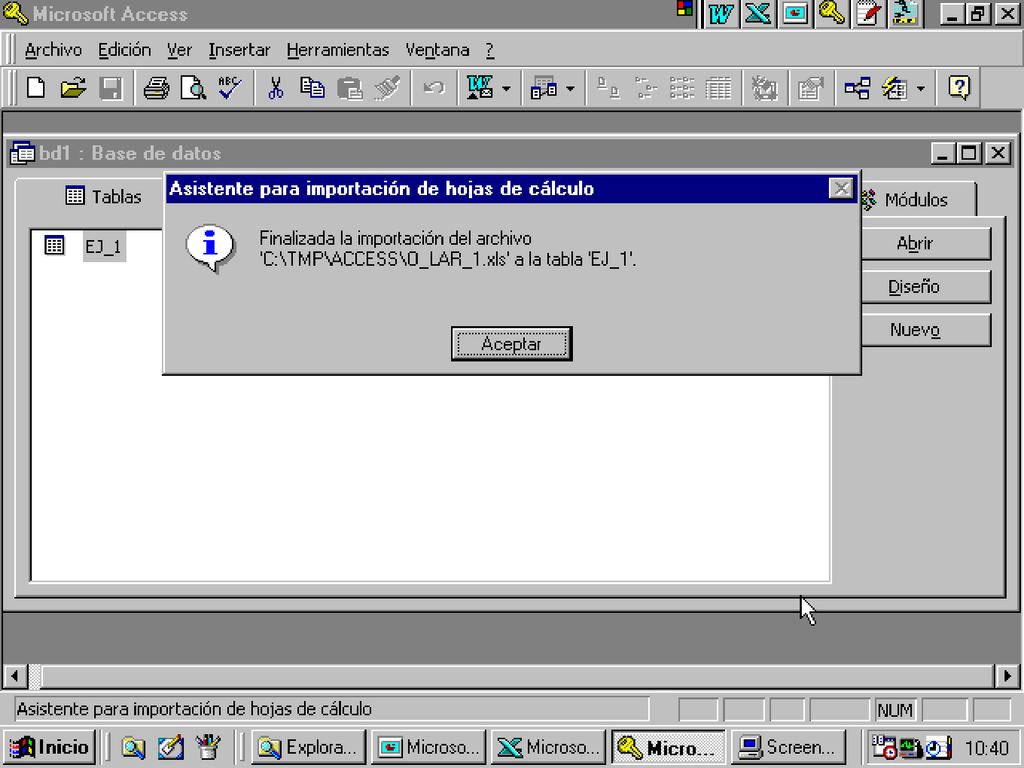This screenshot has width=1024, height=768.
Task: Expand the Office Links dropdown arrow
Action: (x=506, y=88)
